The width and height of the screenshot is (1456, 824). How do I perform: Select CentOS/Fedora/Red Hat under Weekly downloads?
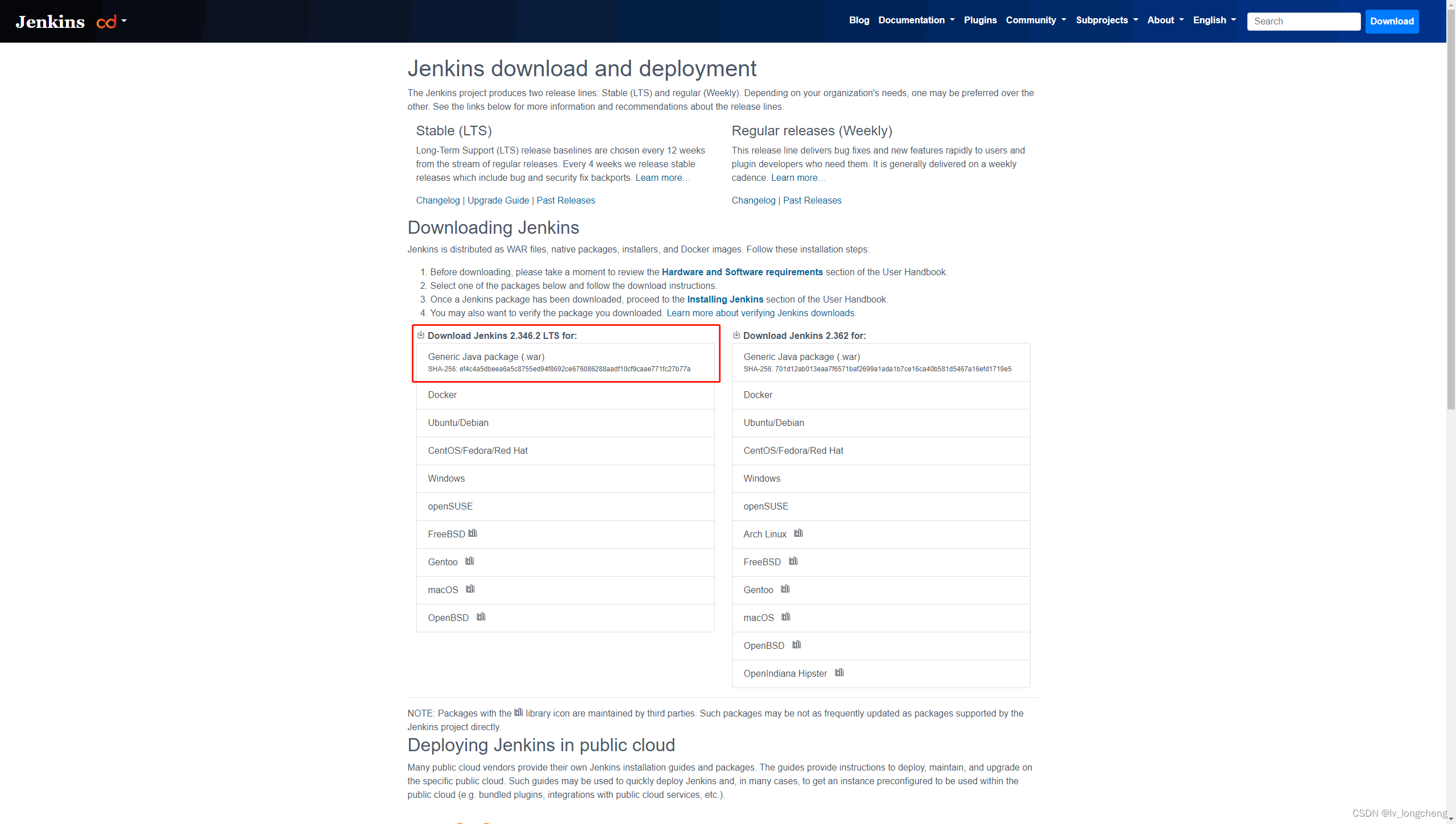click(x=881, y=451)
